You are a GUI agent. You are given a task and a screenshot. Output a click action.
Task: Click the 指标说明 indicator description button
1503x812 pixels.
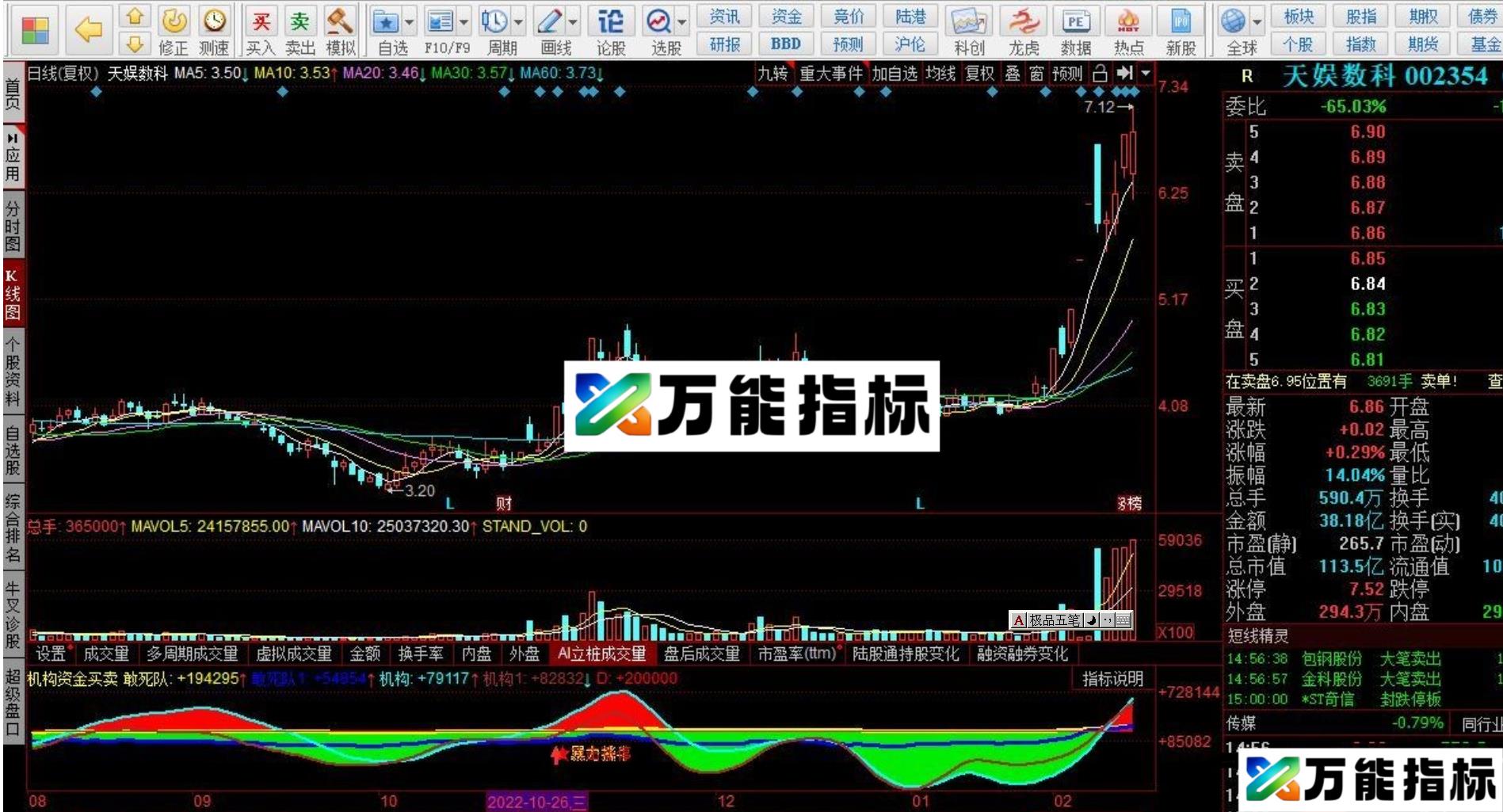[1113, 679]
